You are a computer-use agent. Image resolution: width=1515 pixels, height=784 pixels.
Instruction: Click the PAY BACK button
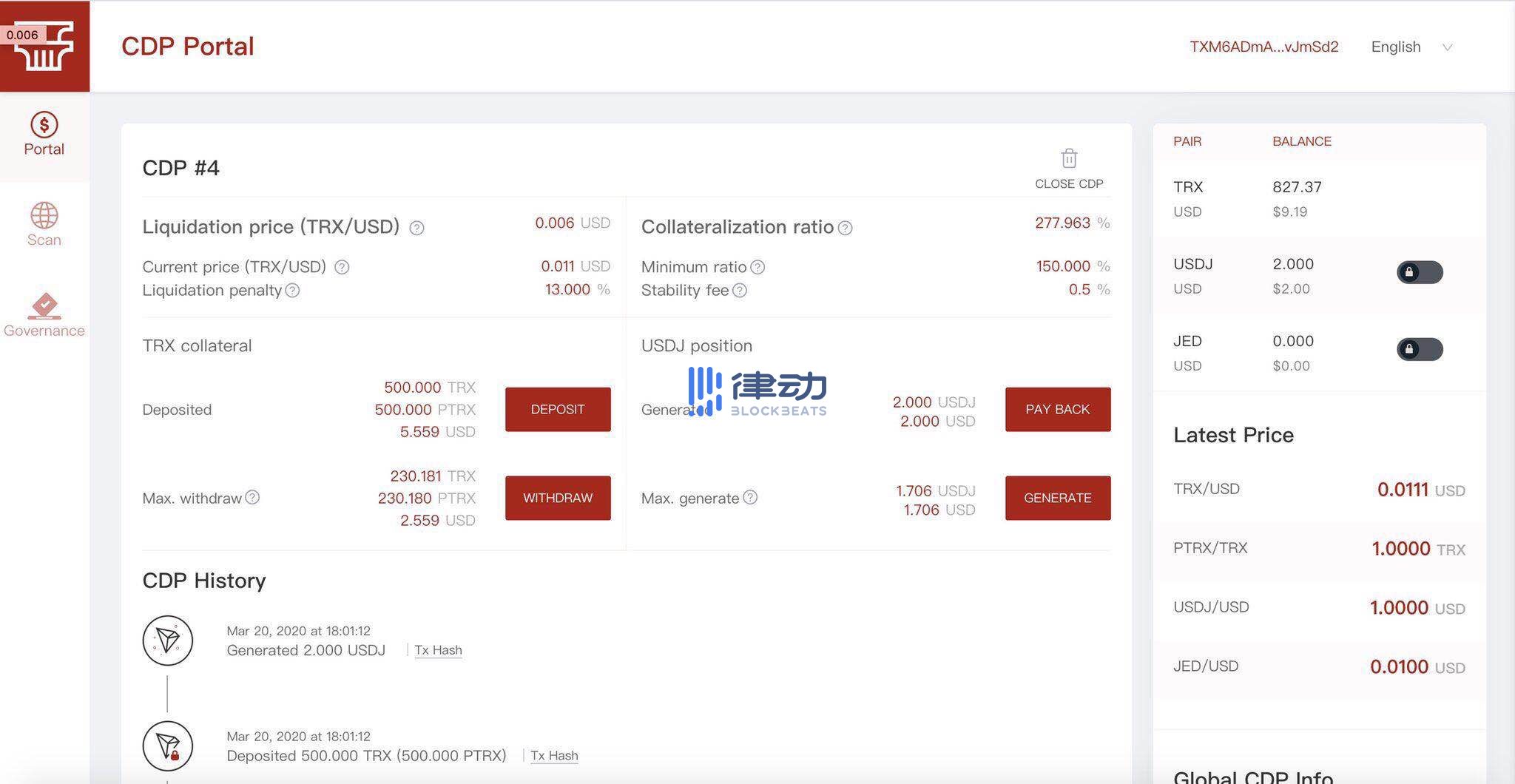pyautogui.click(x=1057, y=409)
